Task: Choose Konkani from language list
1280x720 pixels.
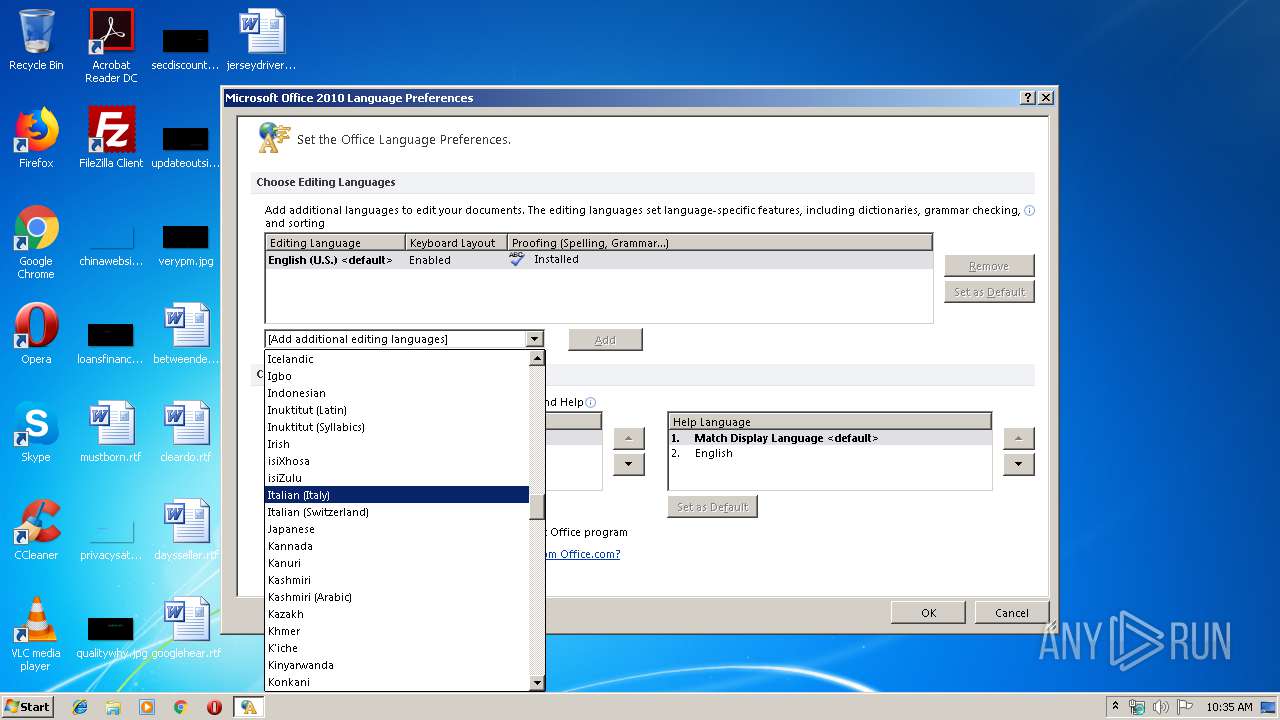Action: click(397, 682)
